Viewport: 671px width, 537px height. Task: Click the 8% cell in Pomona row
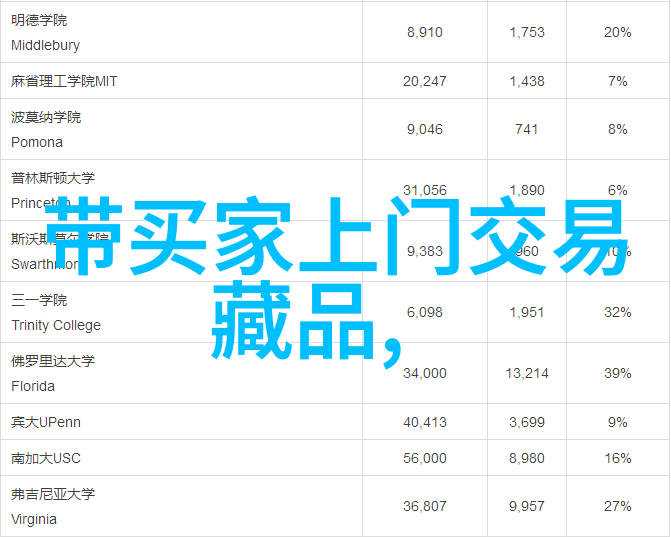(x=618, y=129)
